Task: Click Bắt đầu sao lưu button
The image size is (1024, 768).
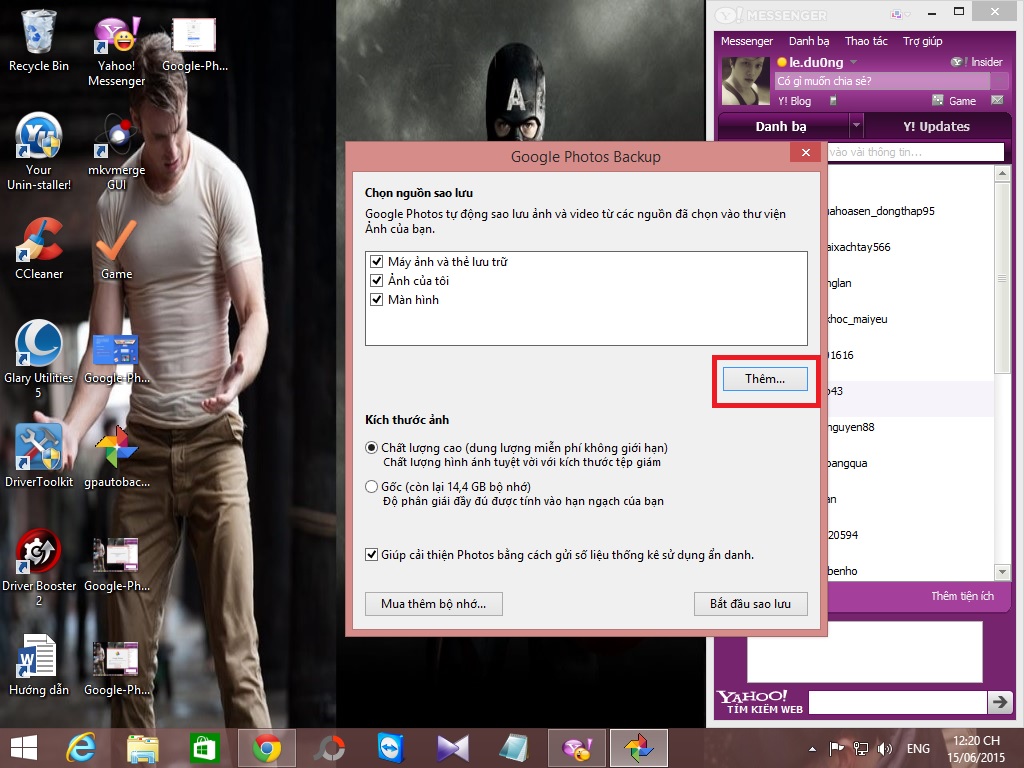Action: (x=750, y=603)
